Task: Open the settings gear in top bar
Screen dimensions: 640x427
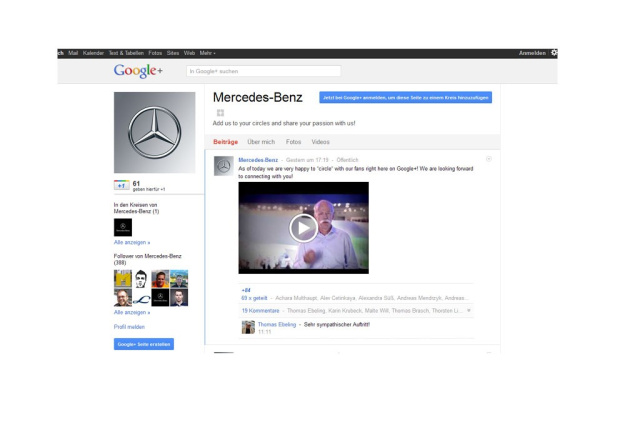Action: (x=554, y=53)
